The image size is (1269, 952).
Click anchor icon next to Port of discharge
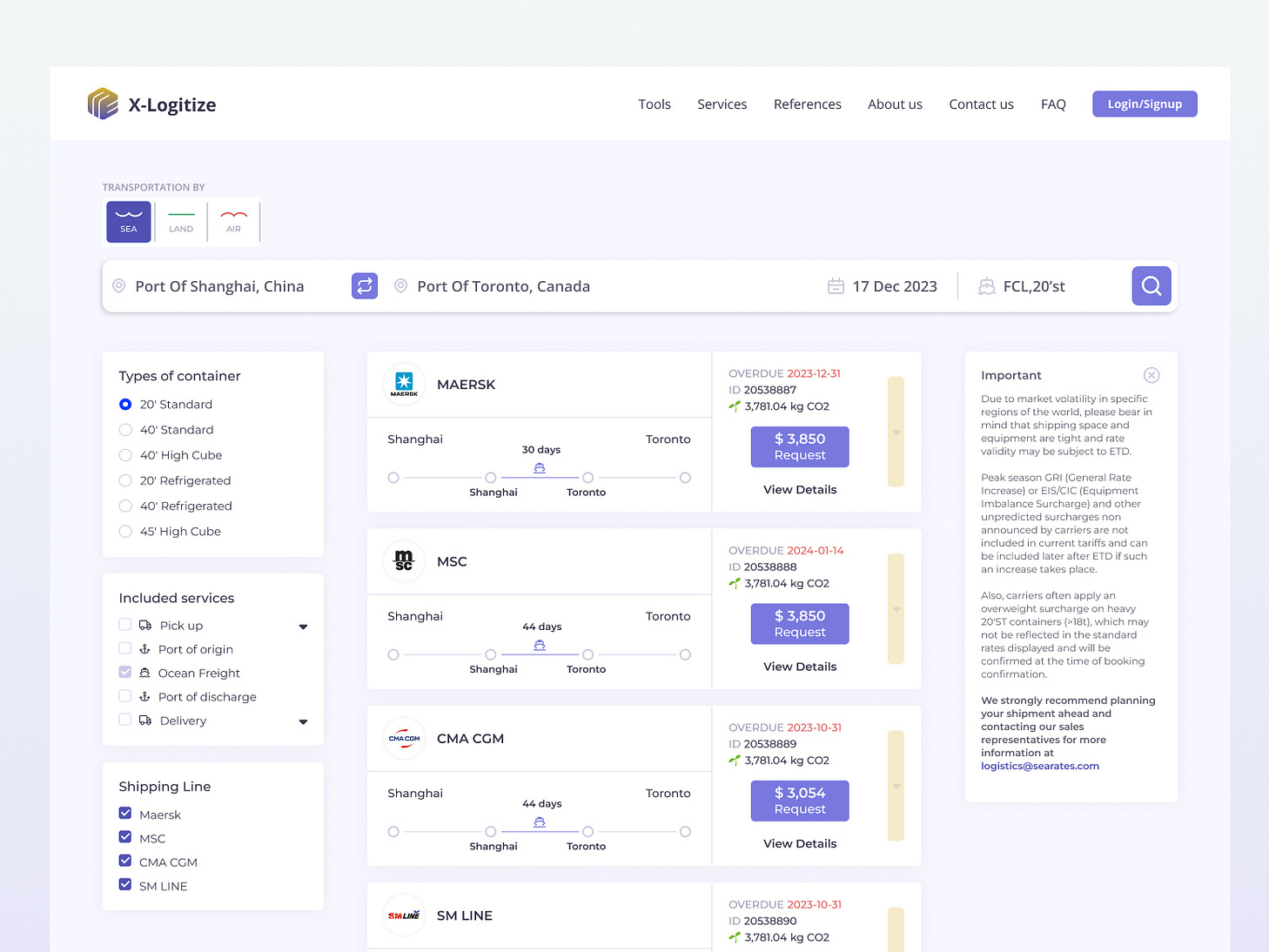144,696
